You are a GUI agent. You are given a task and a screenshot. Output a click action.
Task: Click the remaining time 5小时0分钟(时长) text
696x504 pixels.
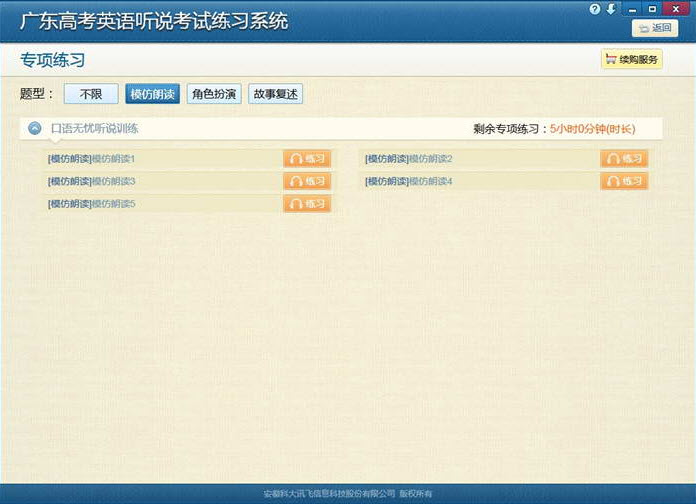[593, 129]
